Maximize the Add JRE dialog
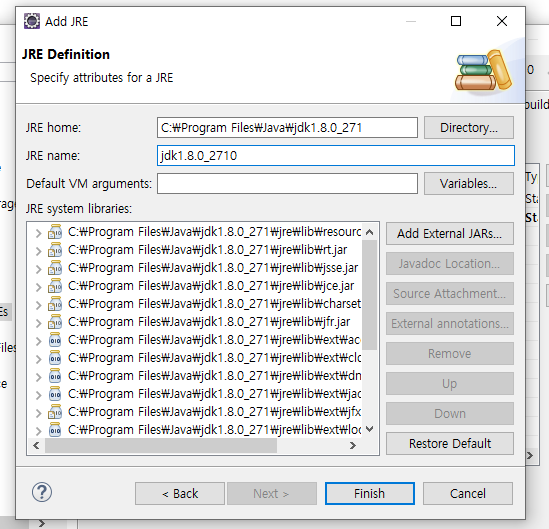 click(456, 21)
